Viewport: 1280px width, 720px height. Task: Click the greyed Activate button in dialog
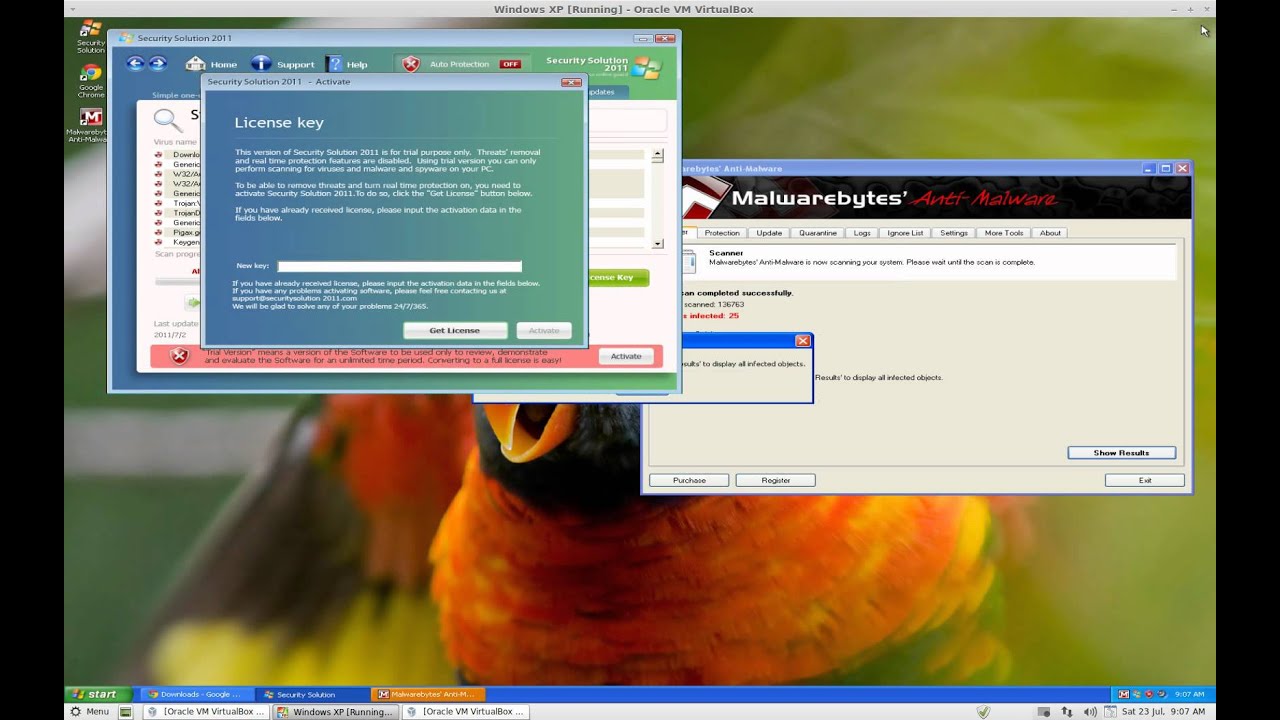[x=544, y=330]
